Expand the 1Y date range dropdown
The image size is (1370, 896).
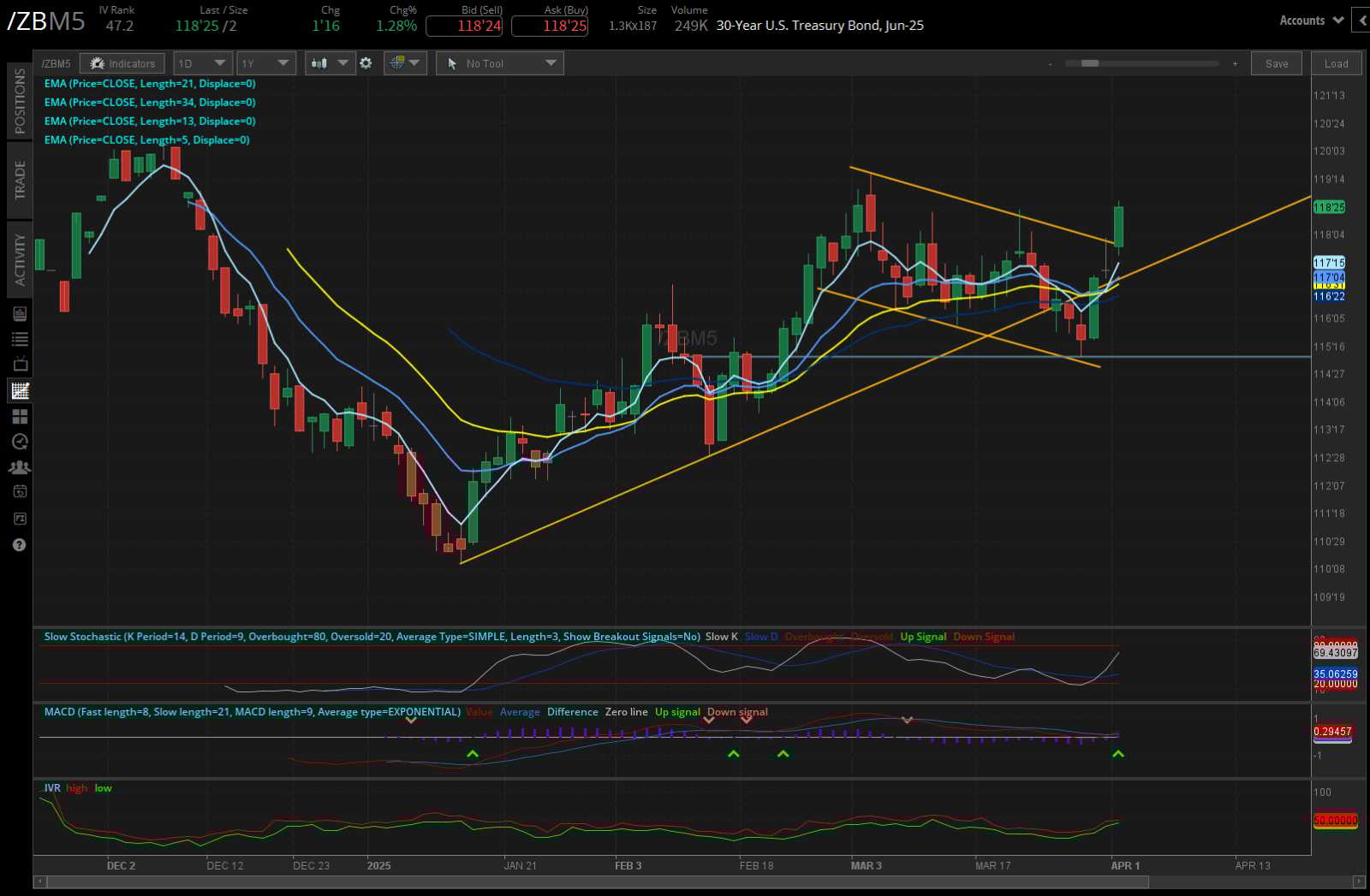click(265, 62)
